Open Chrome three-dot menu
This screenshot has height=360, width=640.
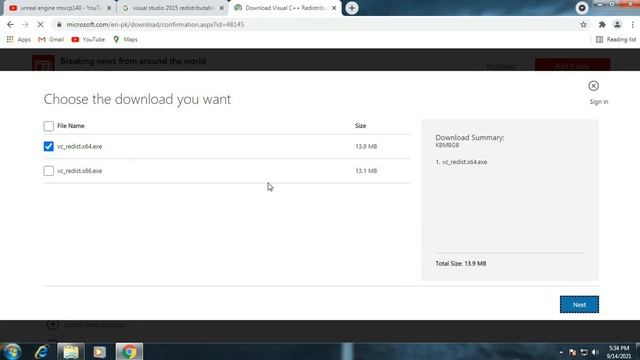(x=633, y=24)
